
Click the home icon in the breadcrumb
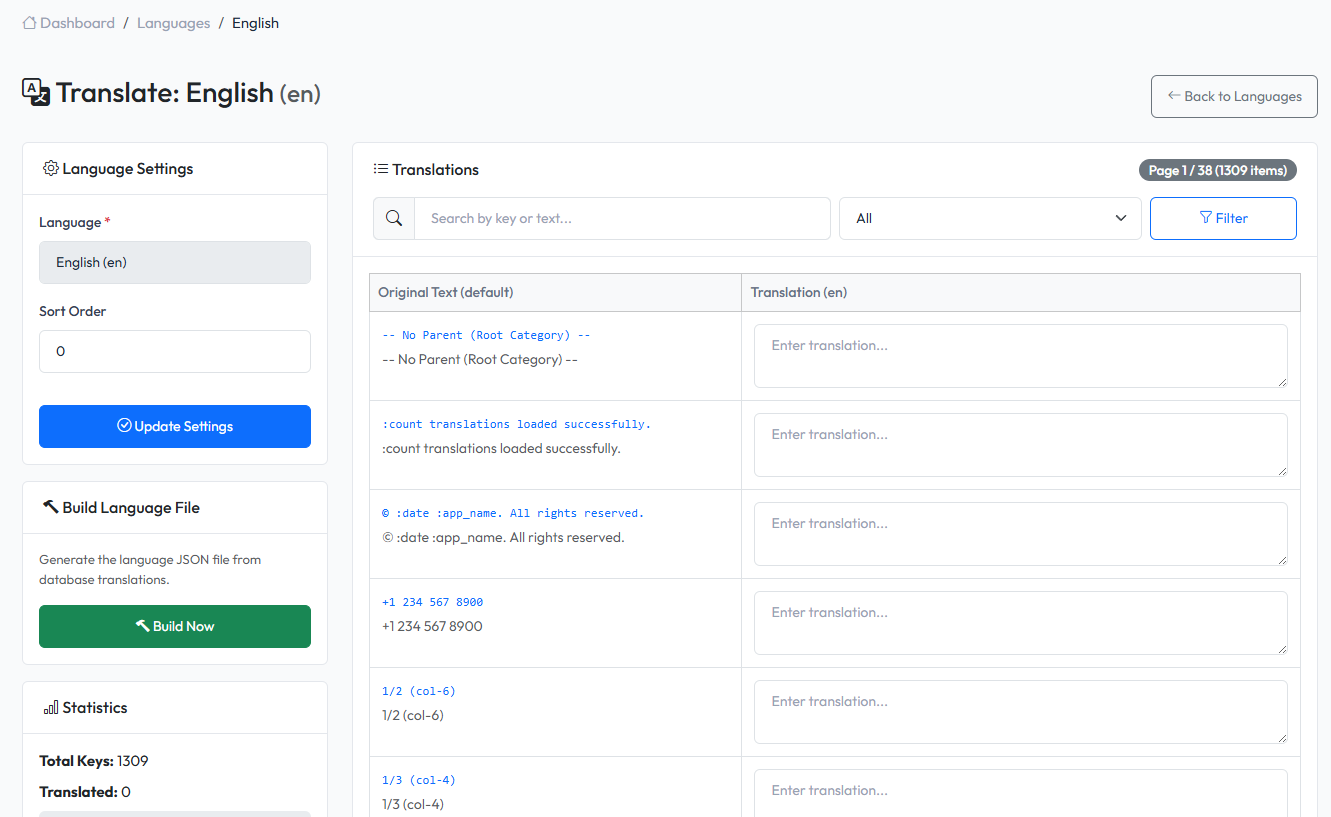point(28,22)
